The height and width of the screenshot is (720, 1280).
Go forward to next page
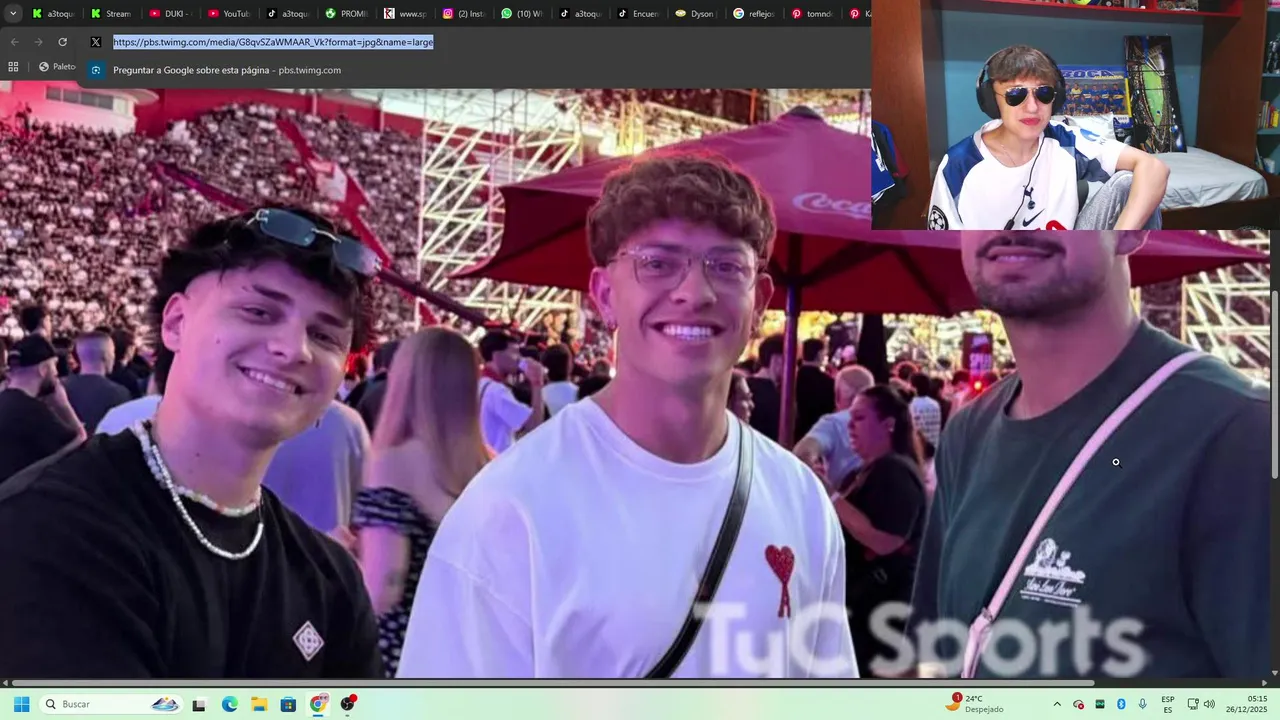click(x=38, y=42)
